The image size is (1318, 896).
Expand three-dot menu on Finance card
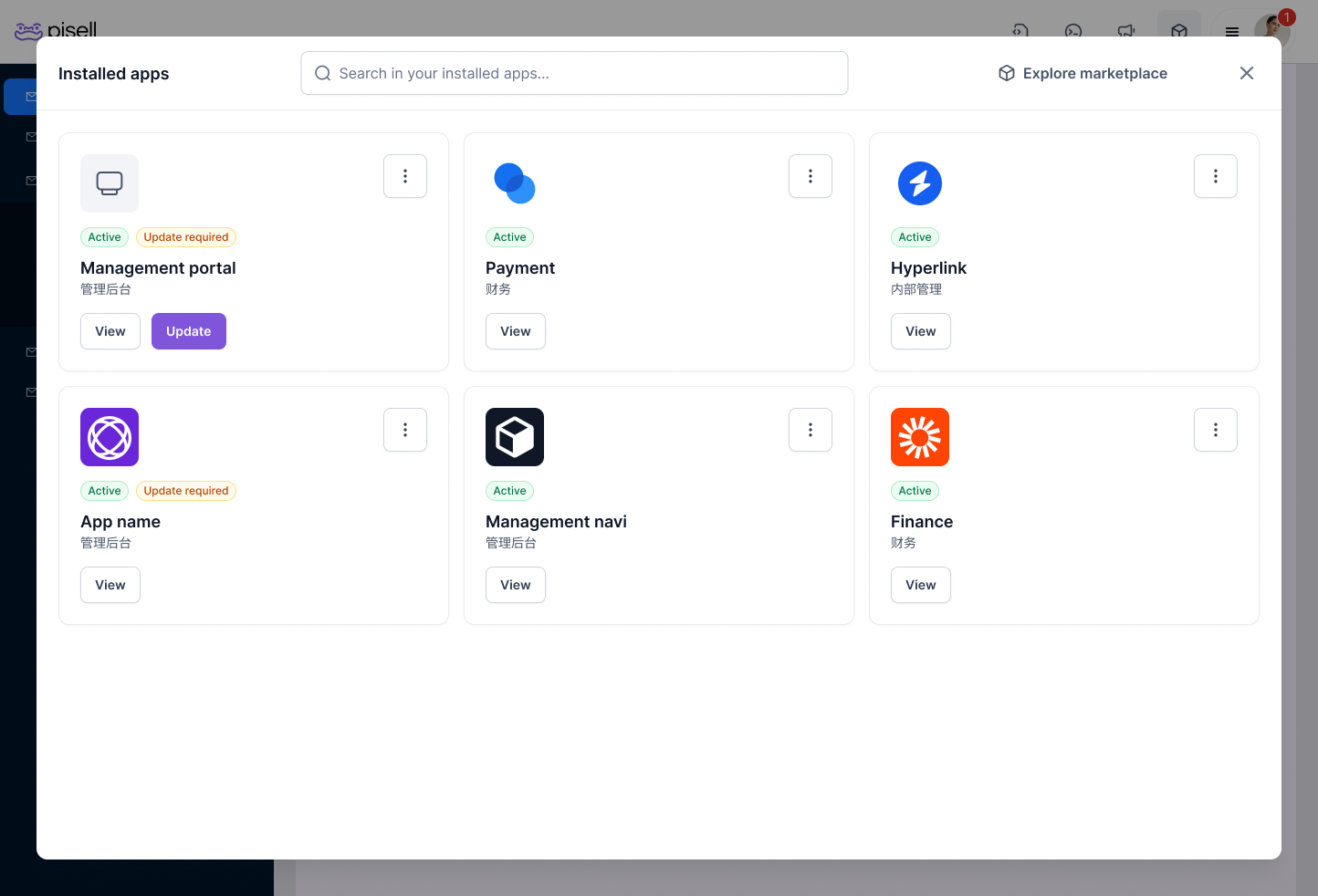click(1216, 430)
